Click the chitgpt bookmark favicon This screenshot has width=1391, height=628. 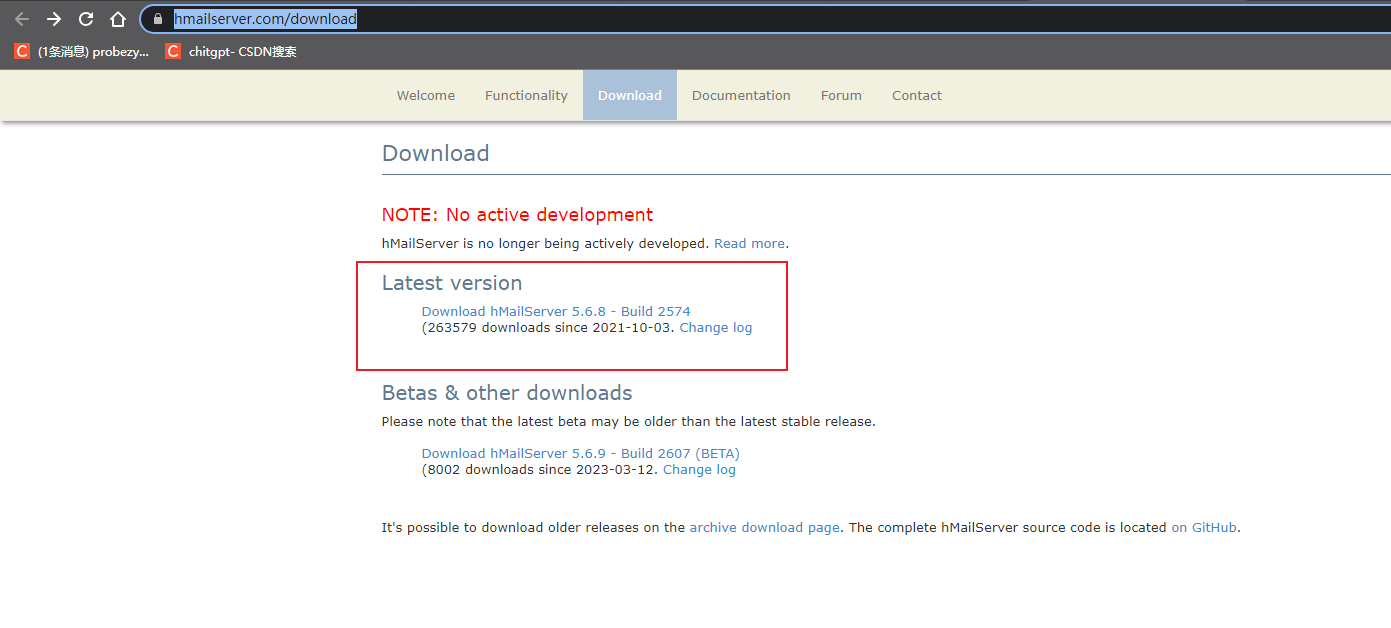(173, 51)
